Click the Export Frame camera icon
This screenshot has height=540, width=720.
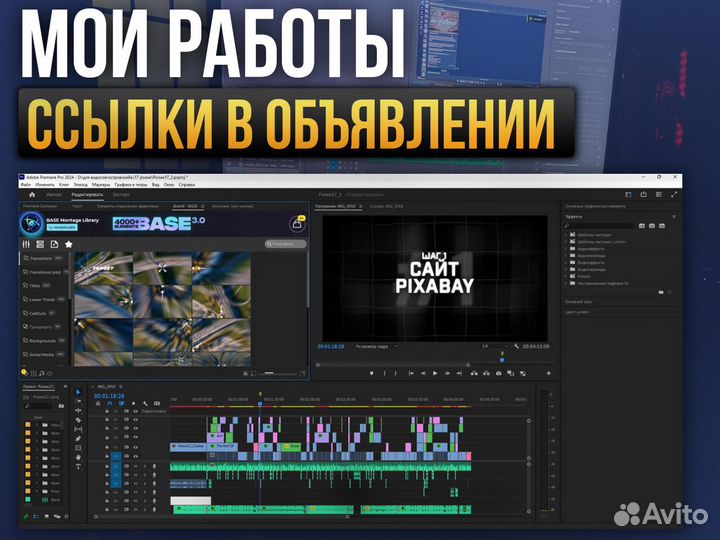[499, 374]
